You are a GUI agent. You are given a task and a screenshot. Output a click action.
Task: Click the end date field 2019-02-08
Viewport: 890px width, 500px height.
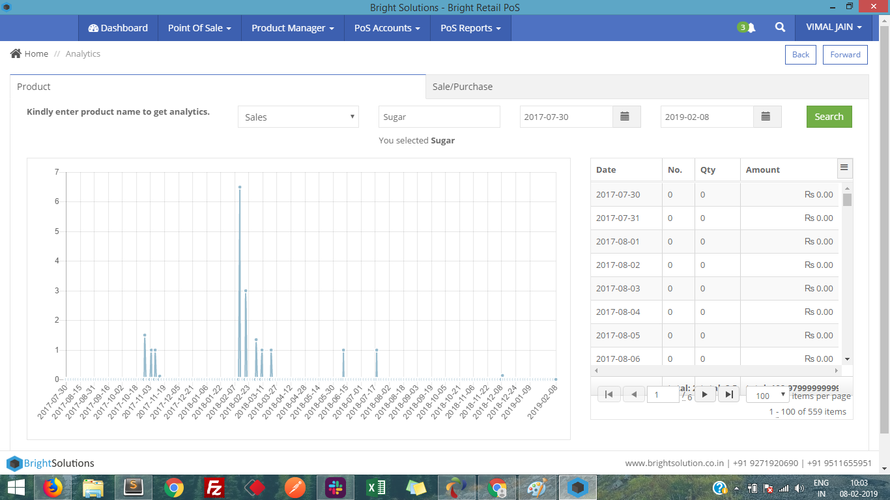click(707, 116)
